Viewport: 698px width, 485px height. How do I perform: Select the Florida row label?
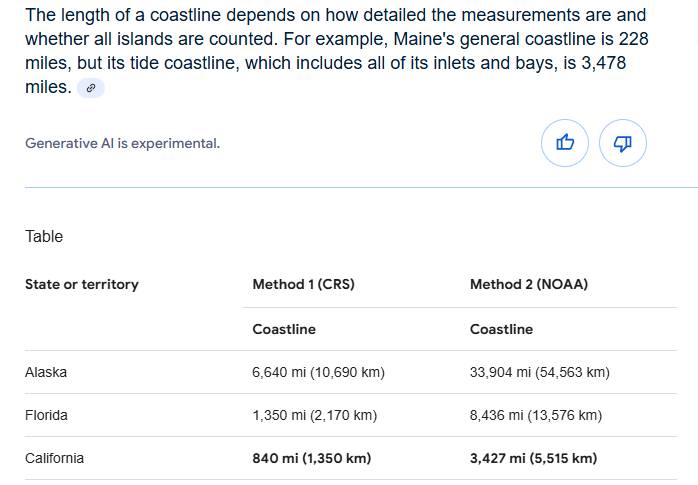point(46,415)
